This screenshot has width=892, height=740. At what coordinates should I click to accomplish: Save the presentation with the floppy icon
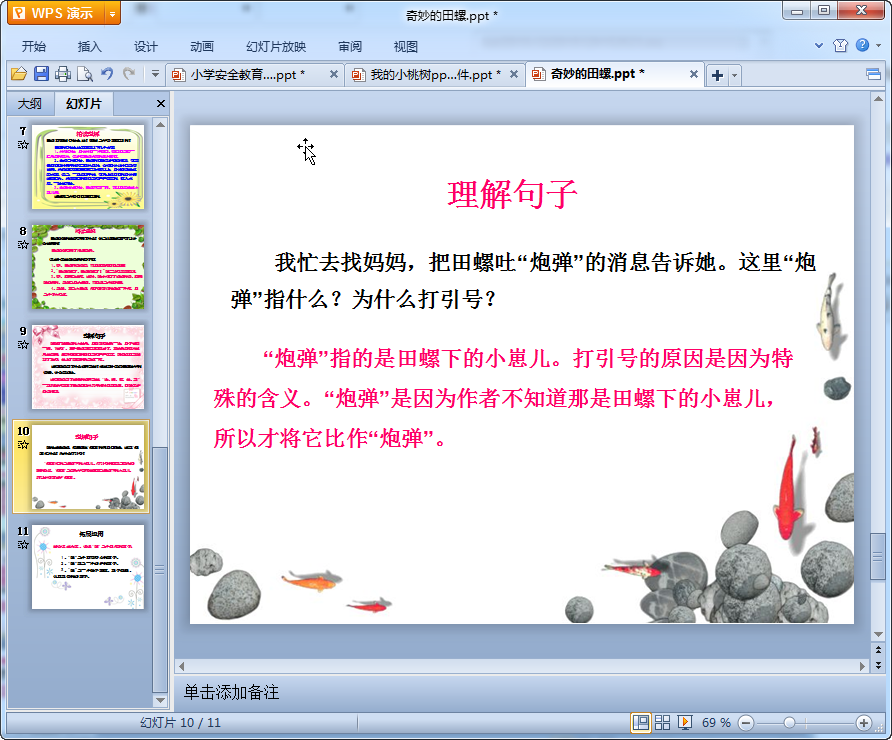coord(41,74)
